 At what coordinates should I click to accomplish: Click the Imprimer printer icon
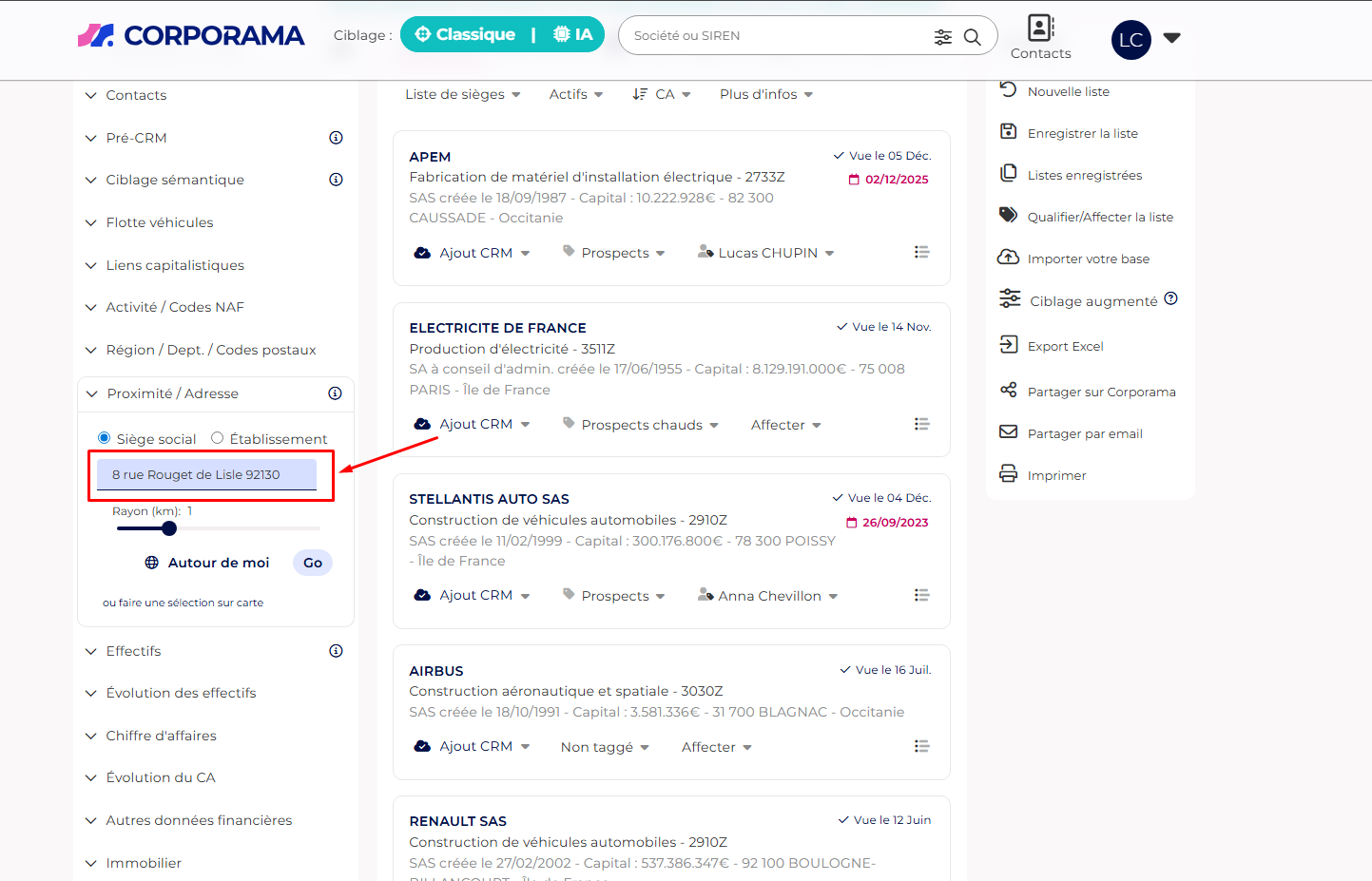pyautogui.click(x=1009, y=473)
